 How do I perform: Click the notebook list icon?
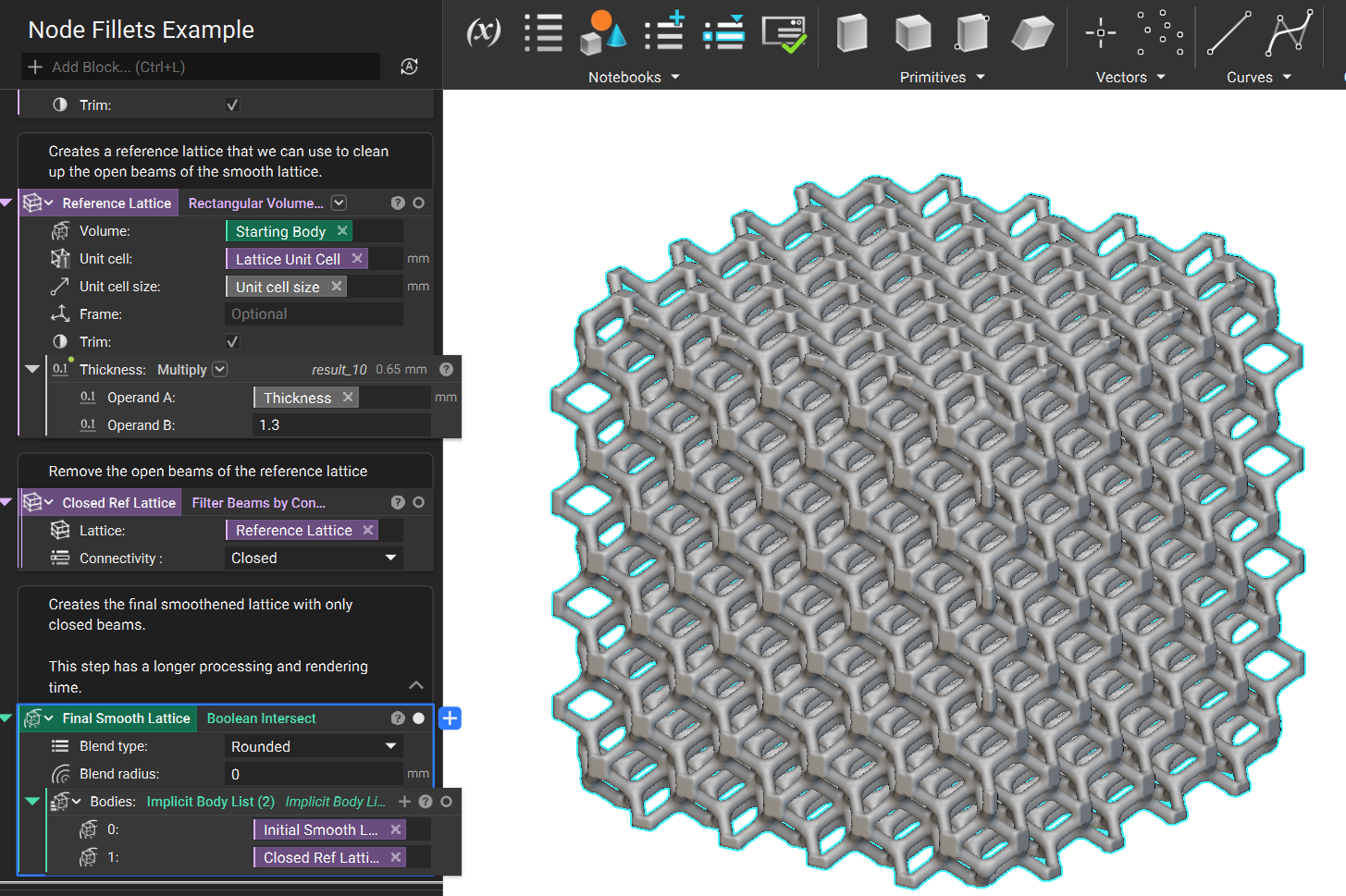point(543,32)
